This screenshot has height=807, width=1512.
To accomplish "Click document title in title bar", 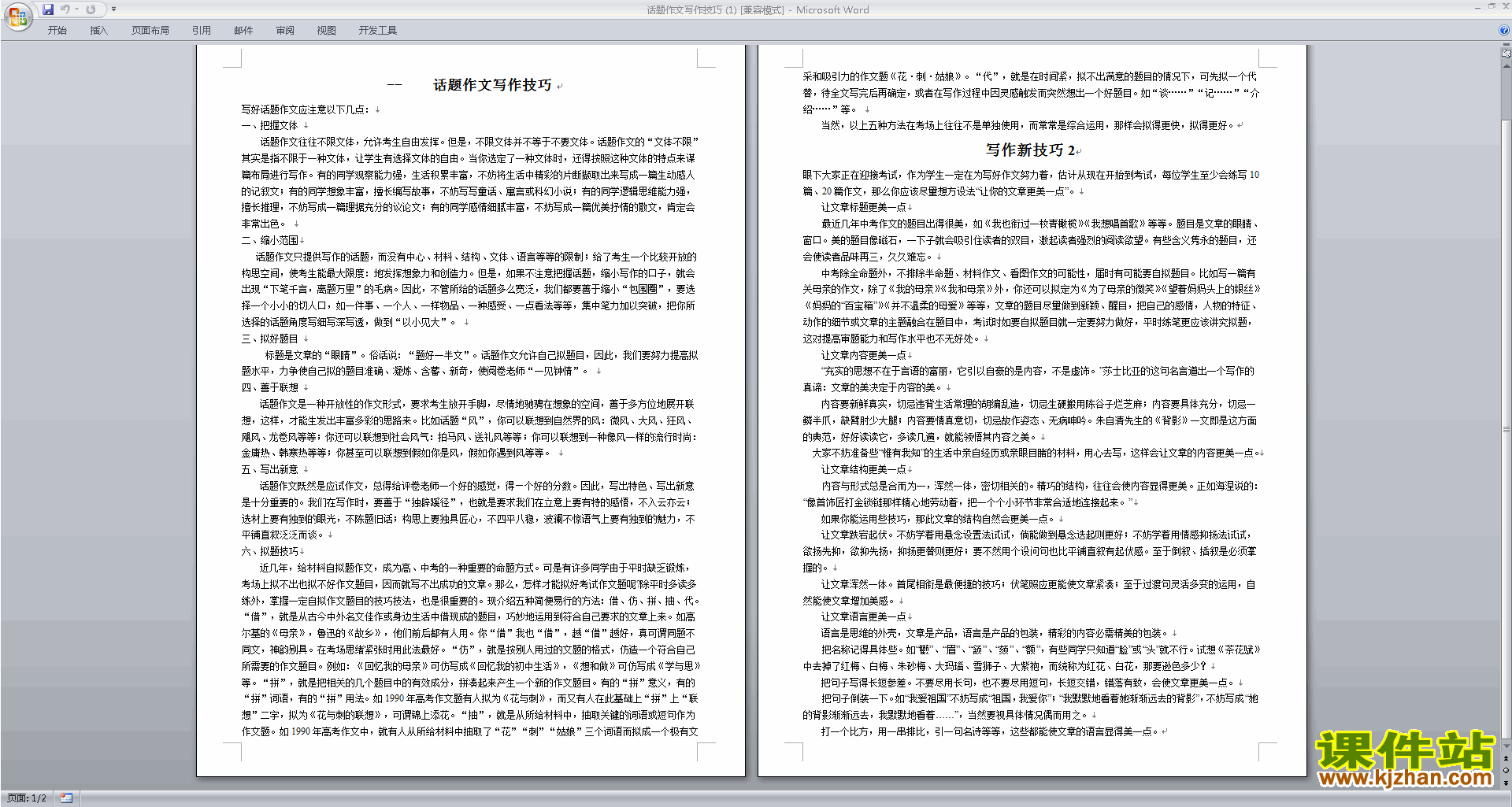I will click(758, 9).
